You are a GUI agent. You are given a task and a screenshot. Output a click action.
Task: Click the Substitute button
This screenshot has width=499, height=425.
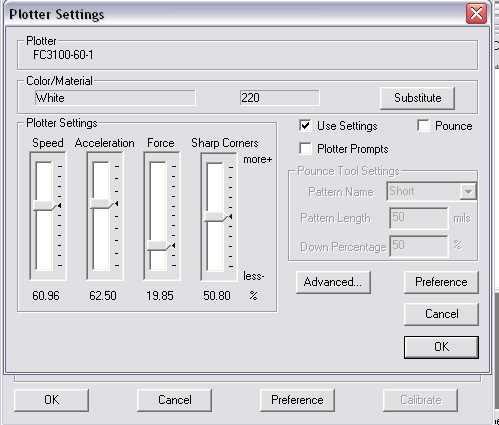[417, 98]
